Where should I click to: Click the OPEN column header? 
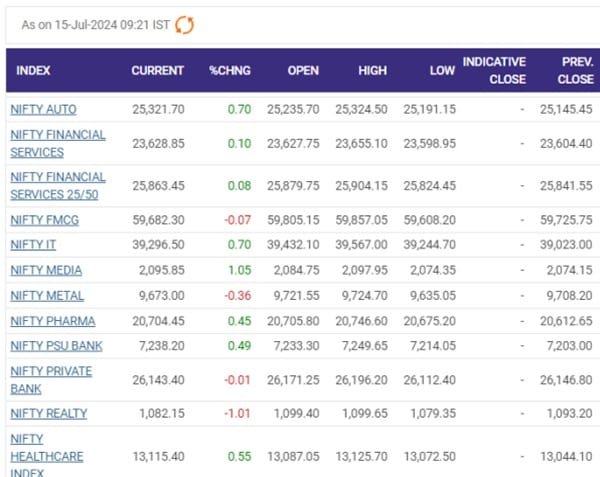click(304, 71)
